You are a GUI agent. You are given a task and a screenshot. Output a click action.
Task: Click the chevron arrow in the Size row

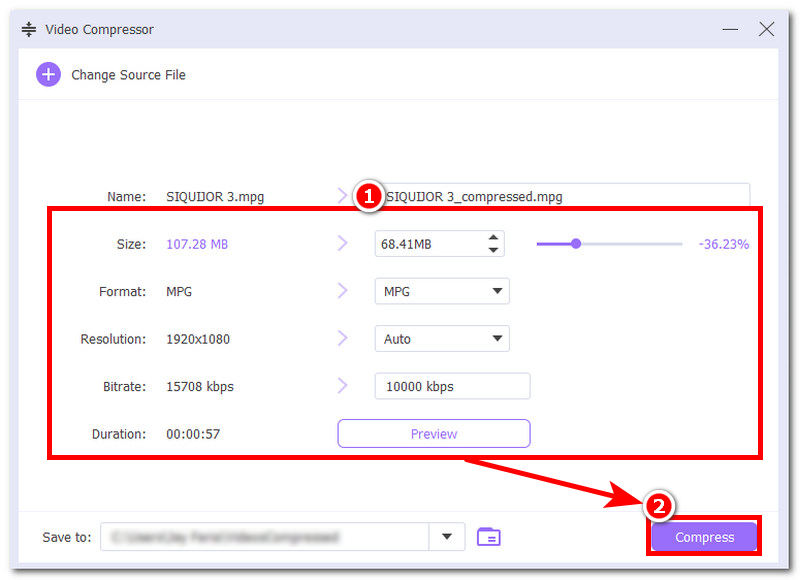[343, 243]
